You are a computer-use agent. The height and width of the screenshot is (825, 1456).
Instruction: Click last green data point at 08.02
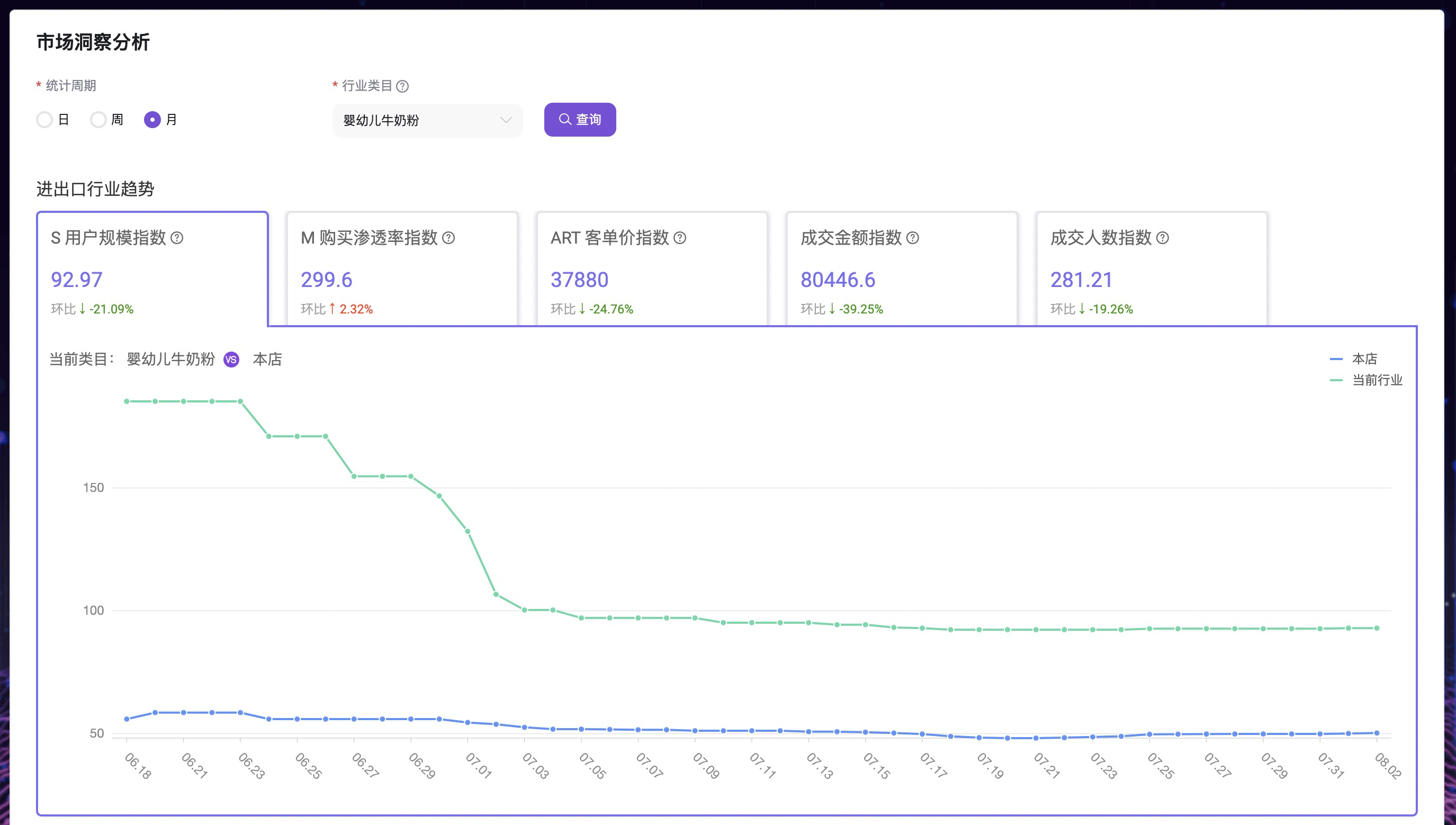1377,629
